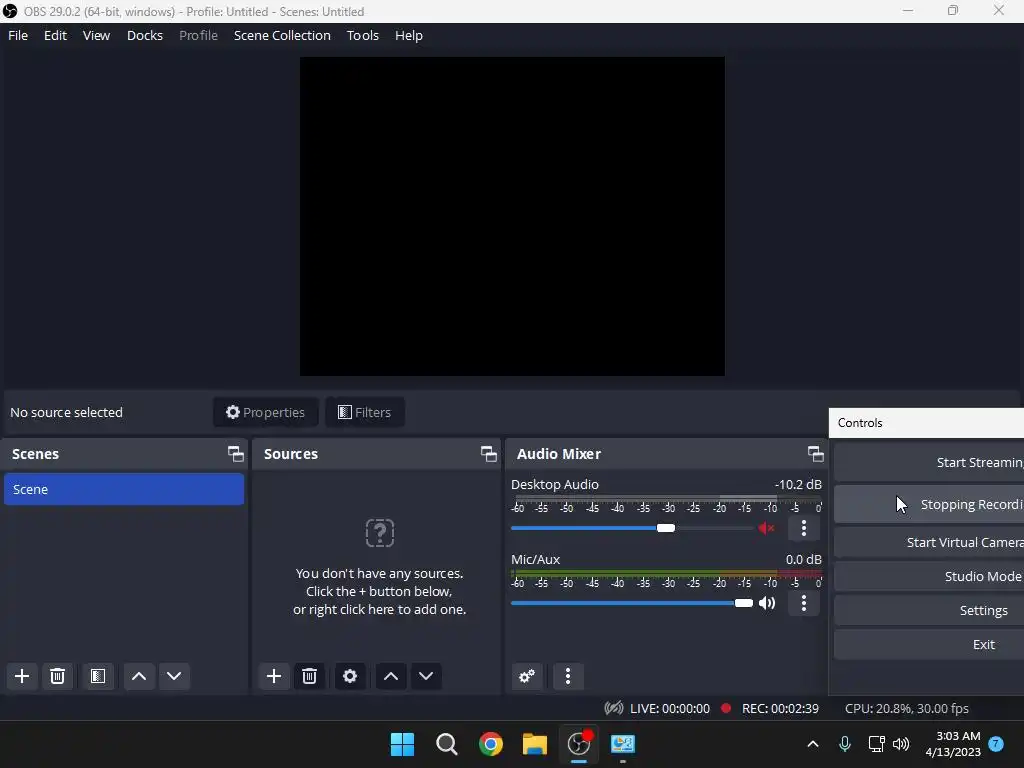Click the LIVE timer in status bar
Viewport: 1024px width, 768px height.
tap(669, 709)
